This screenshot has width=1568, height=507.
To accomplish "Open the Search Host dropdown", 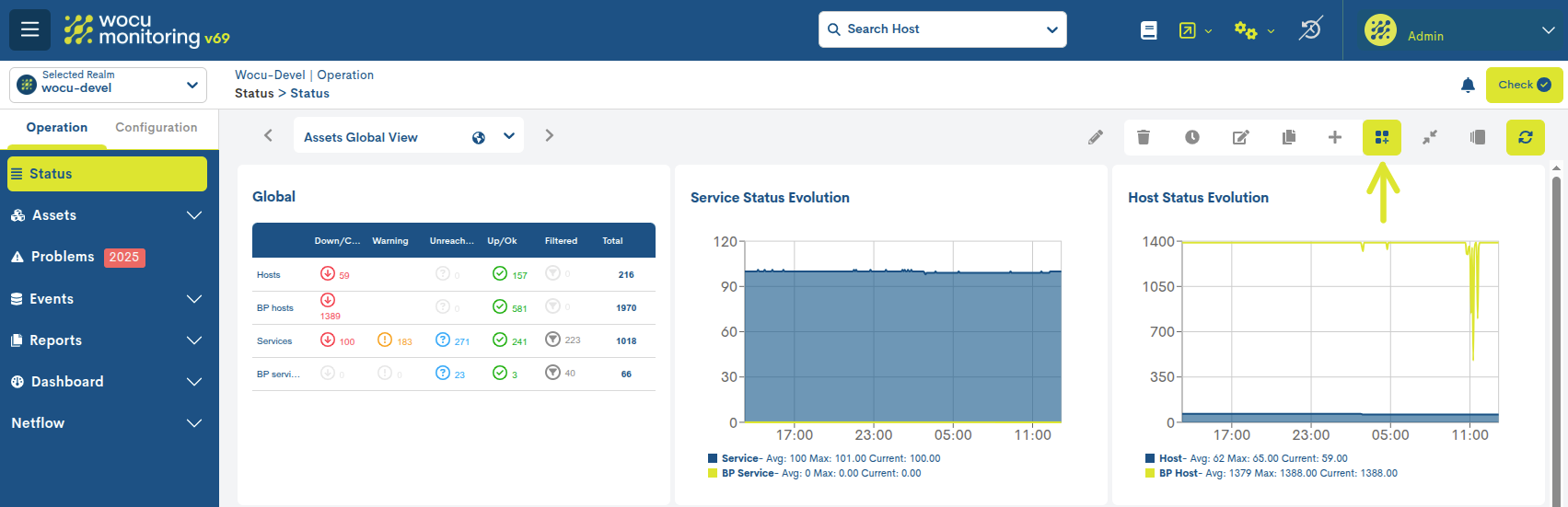I will point(1052,29).
